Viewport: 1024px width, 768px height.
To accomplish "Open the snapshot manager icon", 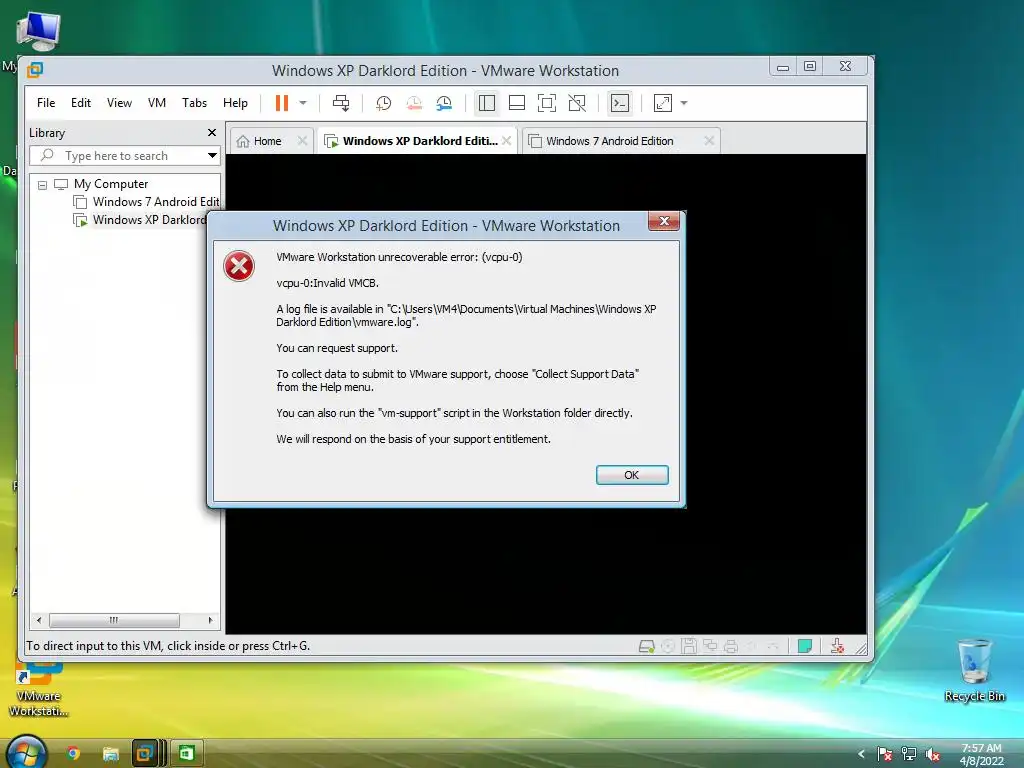I will click(444, 103).
